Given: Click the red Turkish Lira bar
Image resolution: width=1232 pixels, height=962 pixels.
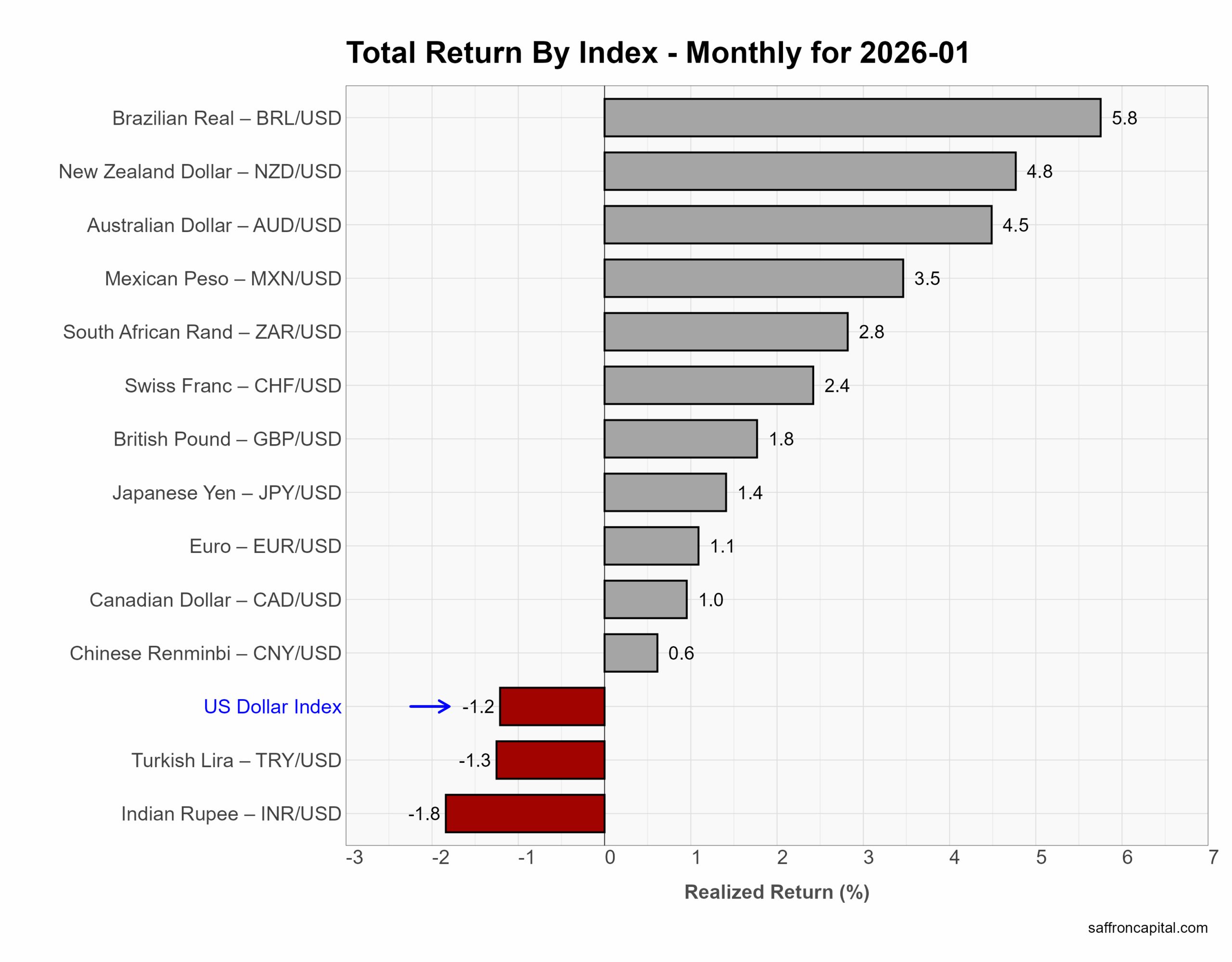Looking at the screenshot, I should click(x=550, y=760).
